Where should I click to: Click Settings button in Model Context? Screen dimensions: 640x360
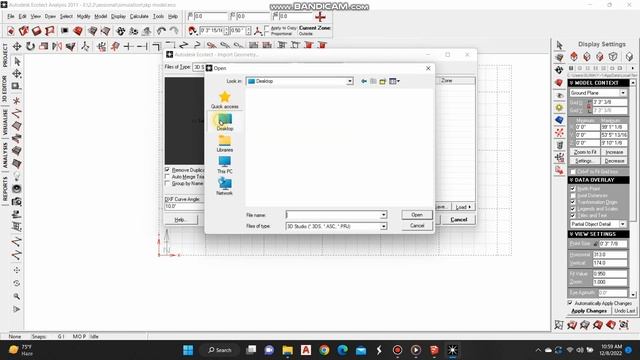(x=585, y=161)
